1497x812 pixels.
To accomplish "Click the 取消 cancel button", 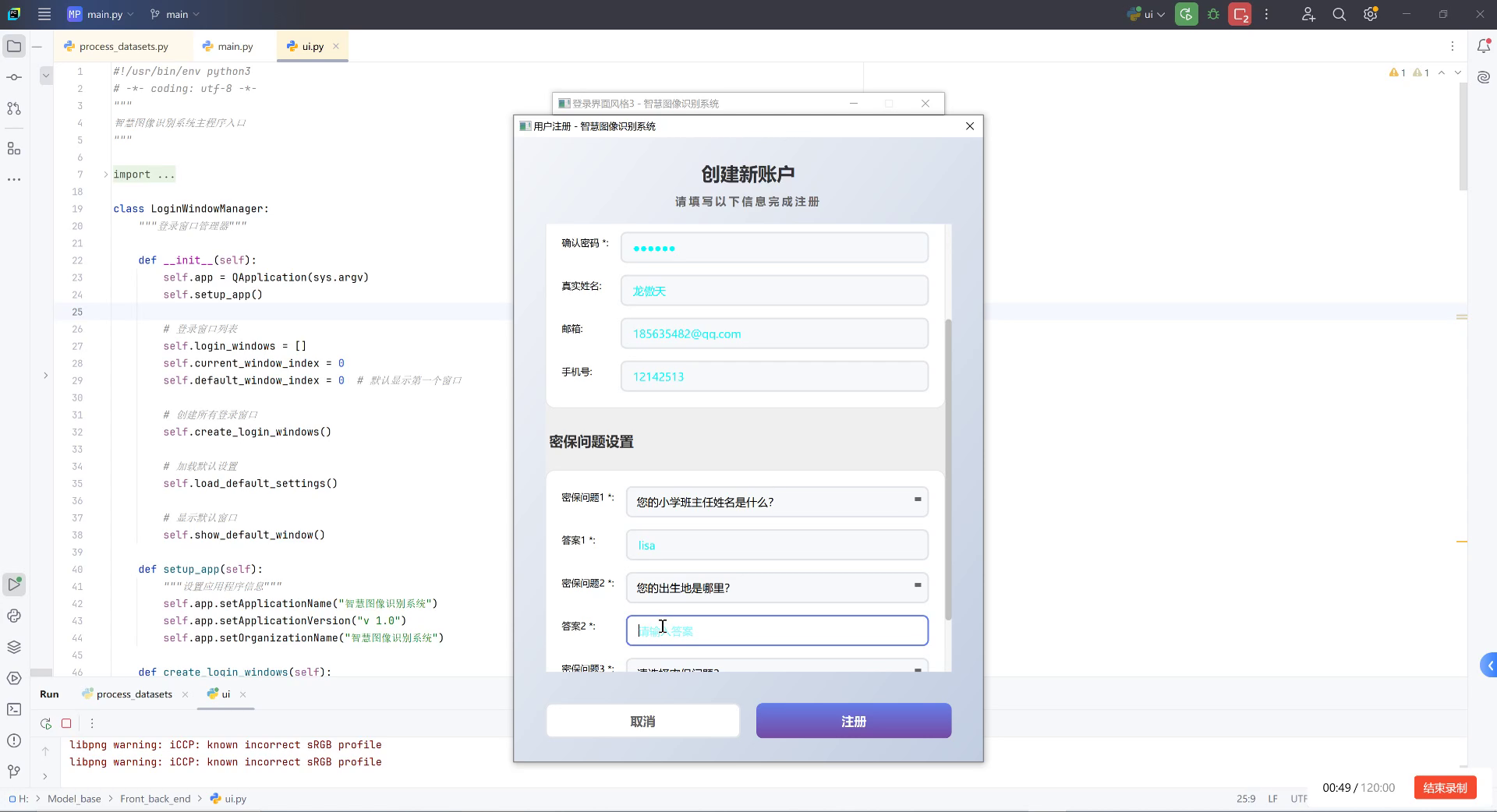I will pos(642,721).
